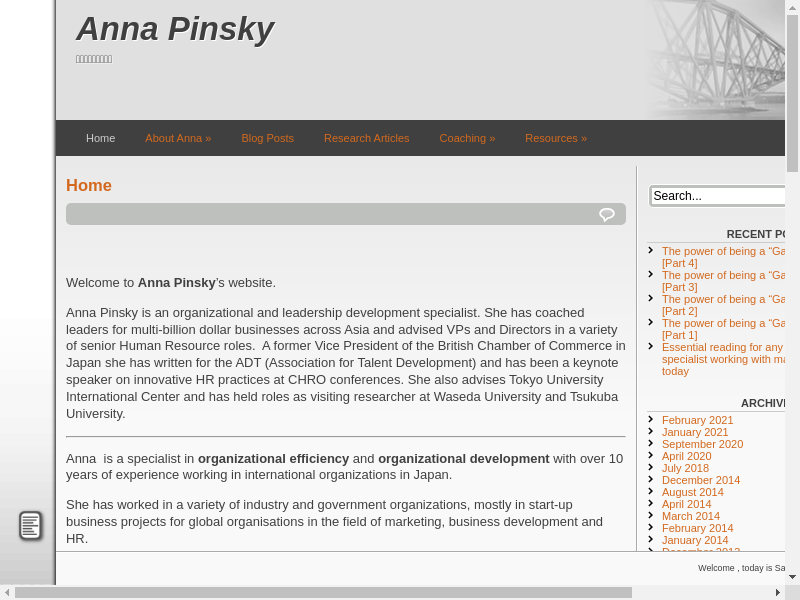Click the Search input field
800x600 pixels.
(x=718, y=196)
